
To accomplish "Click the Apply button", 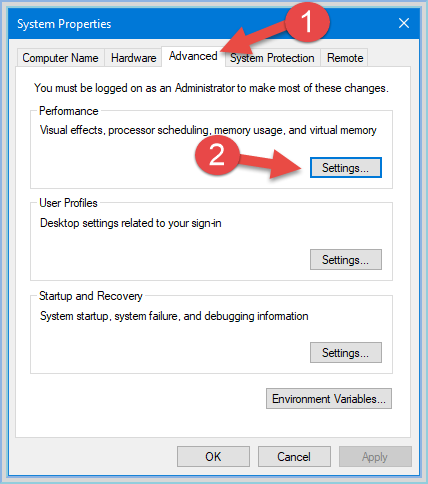I will click(375, 457).
